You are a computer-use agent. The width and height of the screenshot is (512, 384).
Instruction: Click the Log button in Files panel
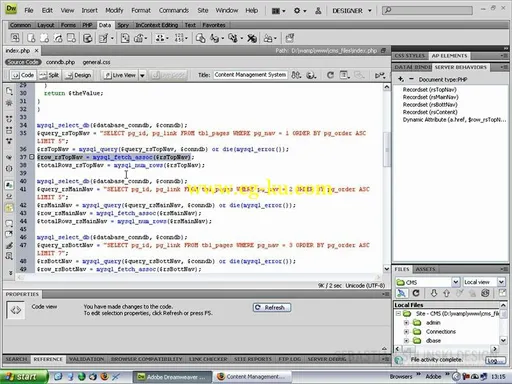(x=495, y=361)
